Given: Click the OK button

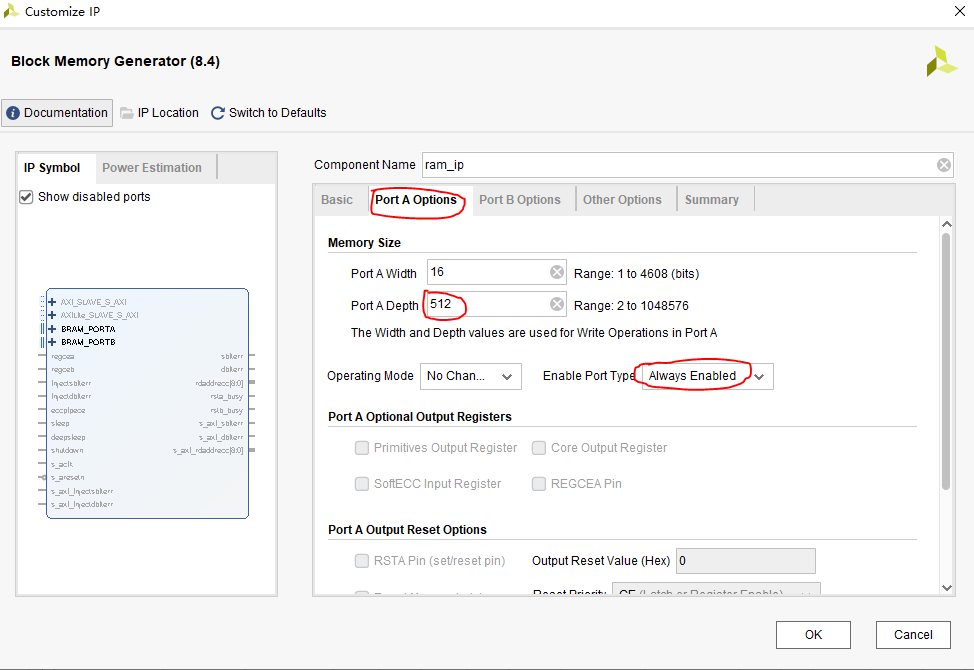Looking at the screenshot, I should point(813,635).
